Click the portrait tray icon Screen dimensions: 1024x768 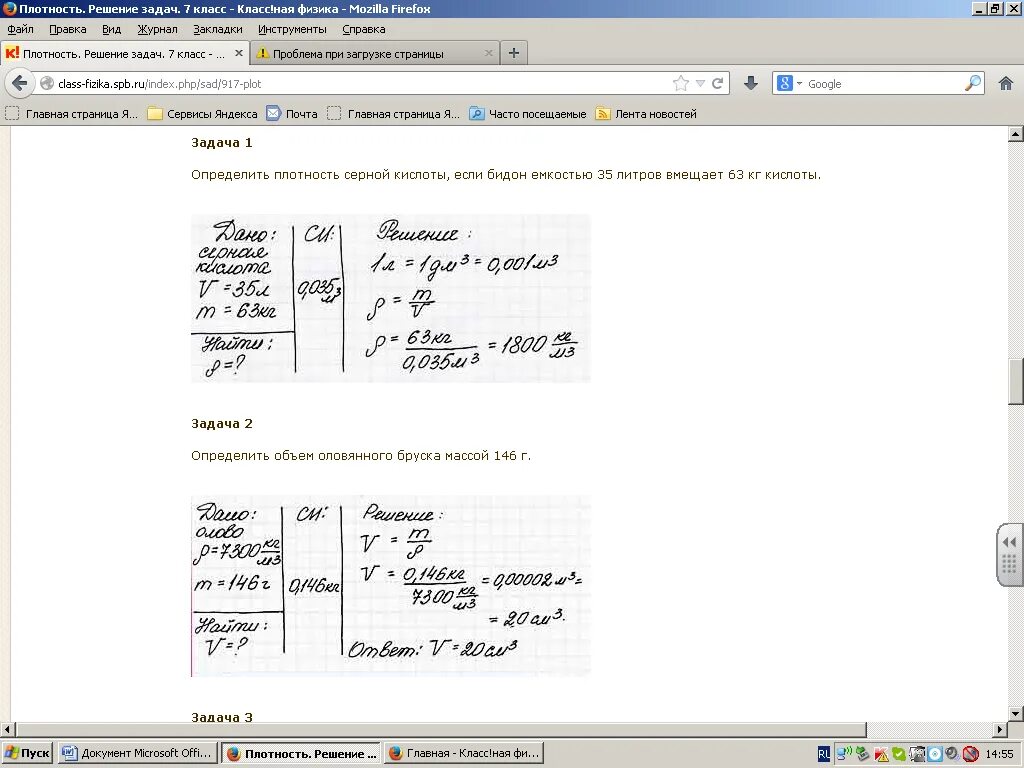[917, 754]
